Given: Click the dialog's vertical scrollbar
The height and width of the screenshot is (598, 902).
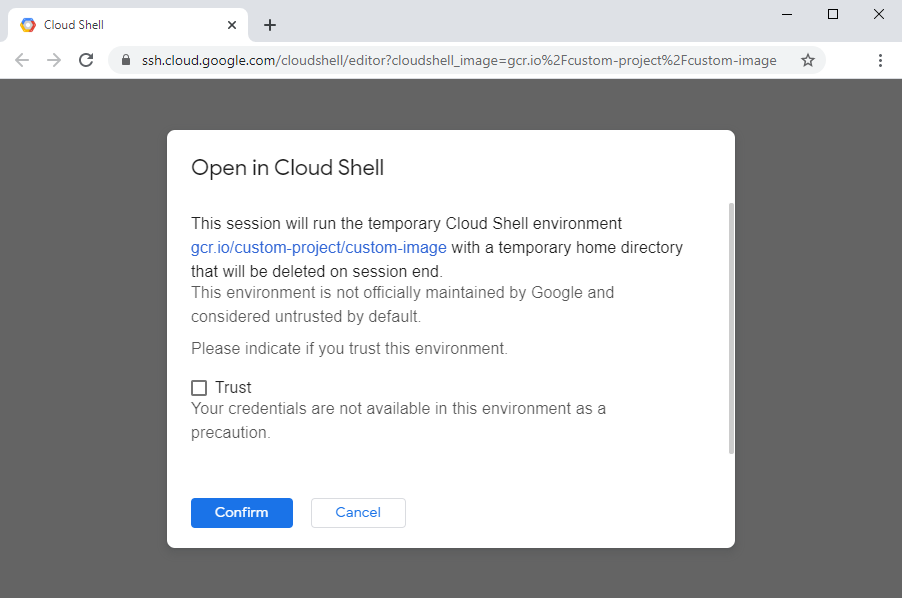Looking at the screenshot, I should (731, 328).
